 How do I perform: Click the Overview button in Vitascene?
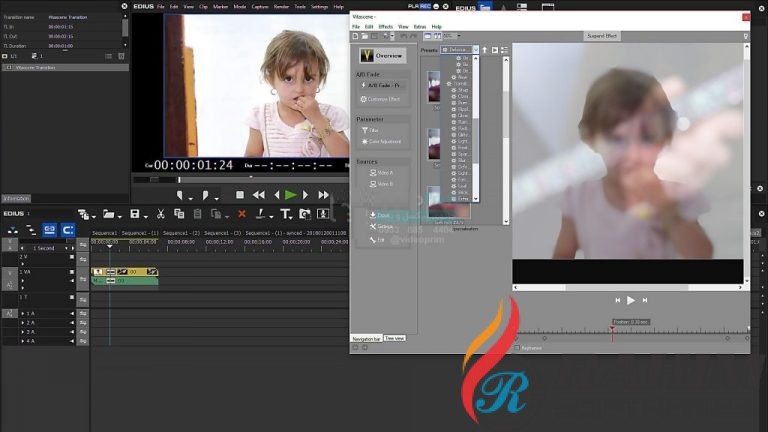383,56
